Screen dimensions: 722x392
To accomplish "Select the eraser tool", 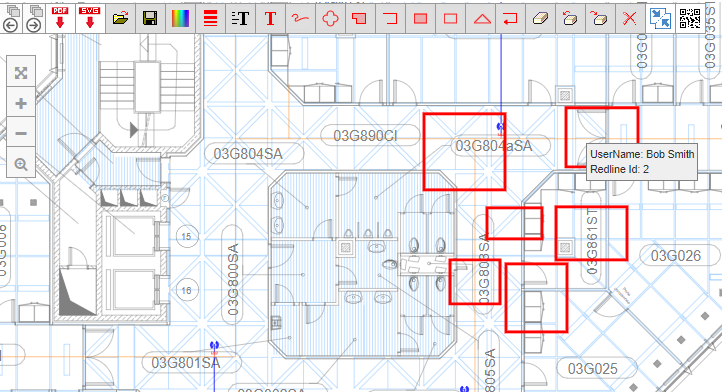I will coord(540,18).
